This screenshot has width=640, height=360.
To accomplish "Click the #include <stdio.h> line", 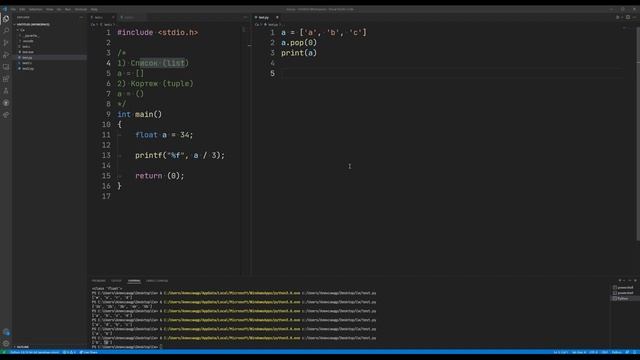I will [158, 33].
